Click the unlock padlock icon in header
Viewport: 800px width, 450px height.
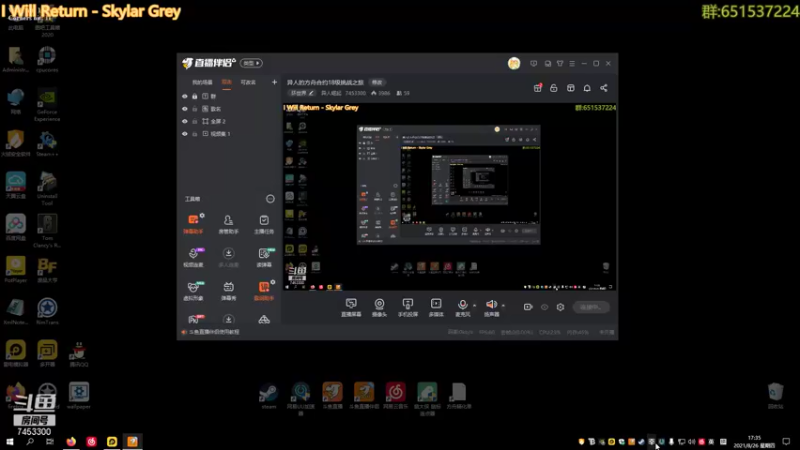[554, 88]
